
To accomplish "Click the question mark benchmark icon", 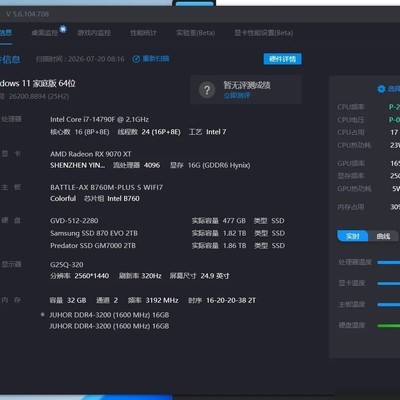I will coord(207,90).
